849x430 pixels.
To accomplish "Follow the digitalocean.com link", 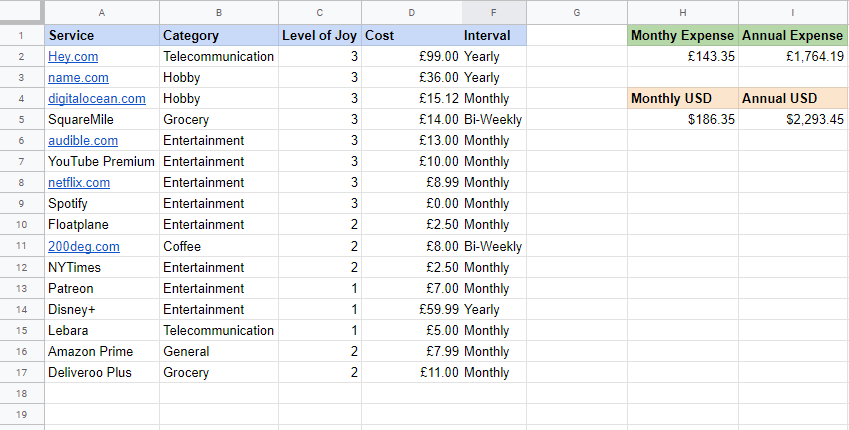I will tap(97, 99).
